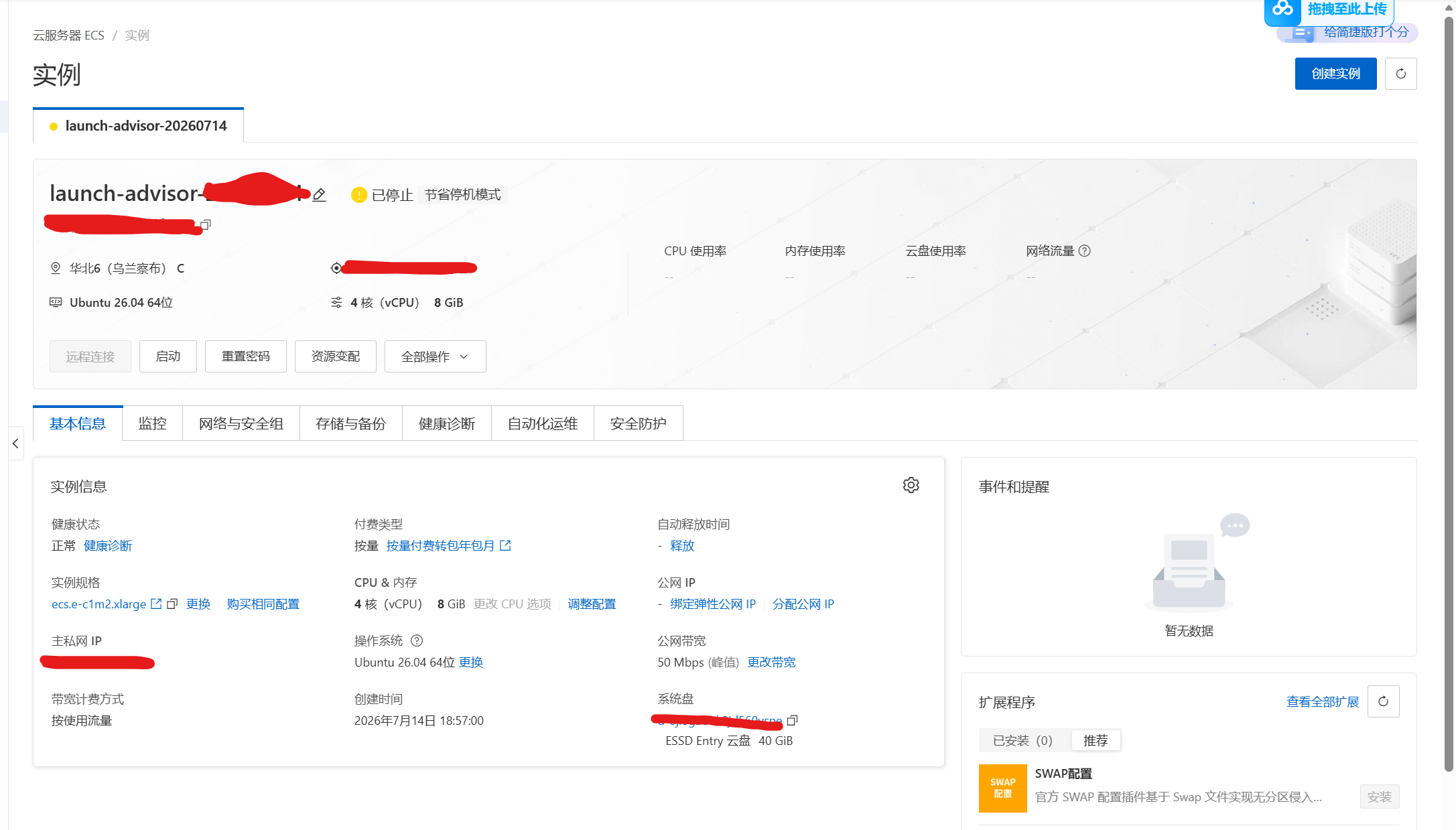1456x830 pixels.
Task: Copy the ecs.e-c1m2.xlarge spec with copy icon
Action: [x=172, y=604]
